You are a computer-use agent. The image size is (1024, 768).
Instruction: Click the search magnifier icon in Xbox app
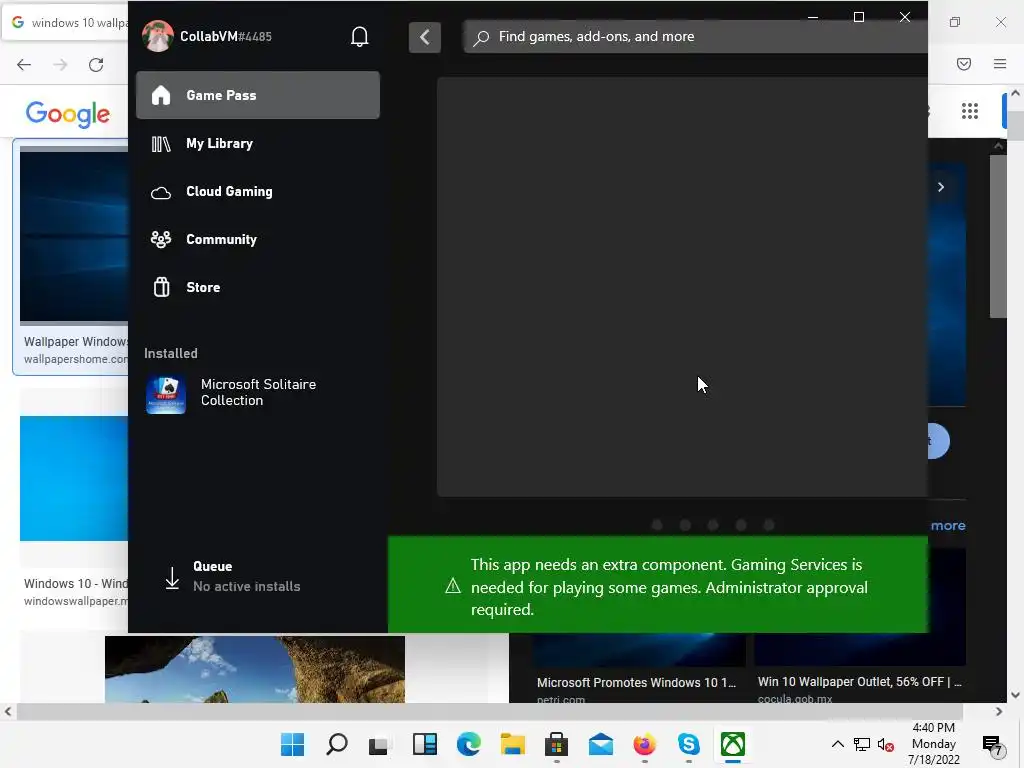pyautogui.click(x=481, y=38)
